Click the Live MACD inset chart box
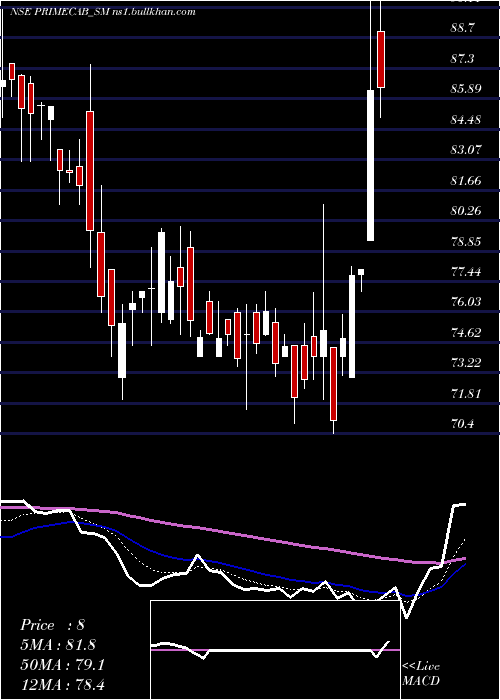This screenshot has height=700, width=500. (275, 650)
